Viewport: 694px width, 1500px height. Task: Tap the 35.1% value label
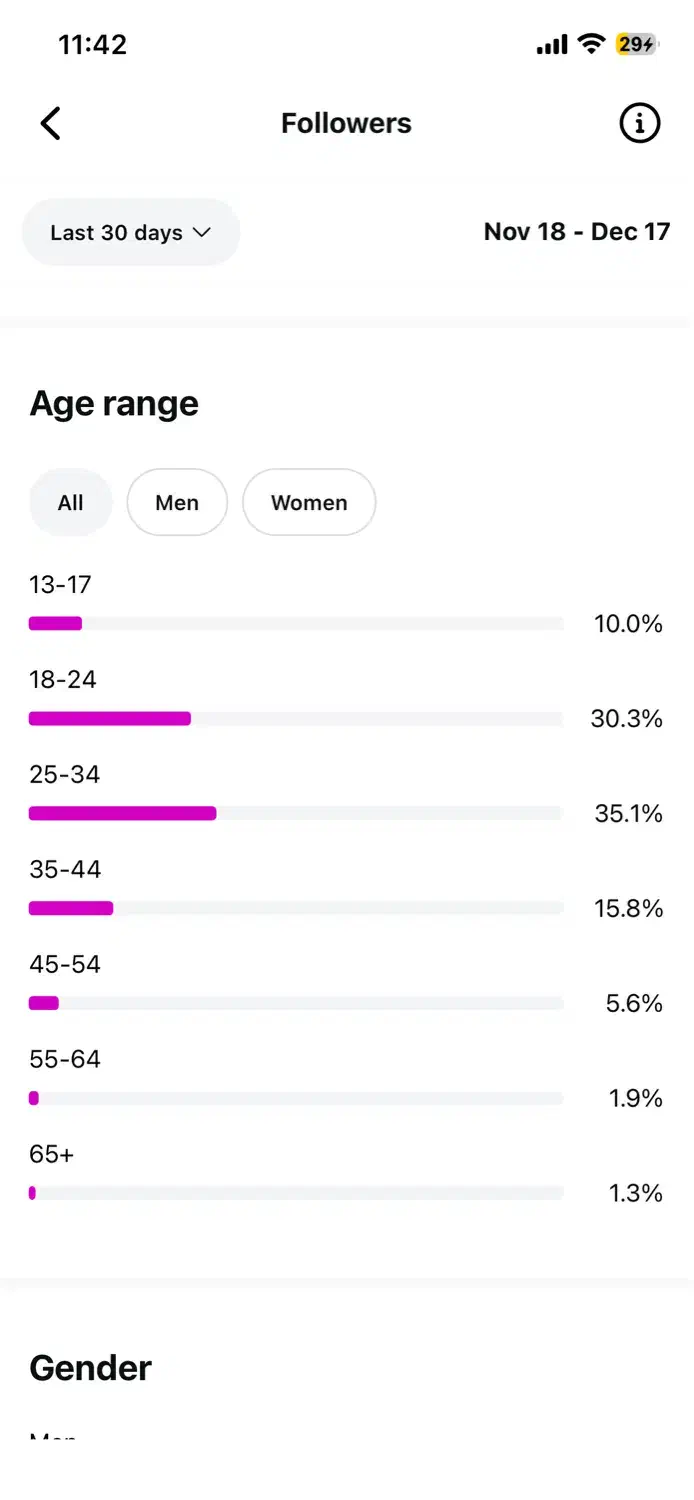[628, 814]
